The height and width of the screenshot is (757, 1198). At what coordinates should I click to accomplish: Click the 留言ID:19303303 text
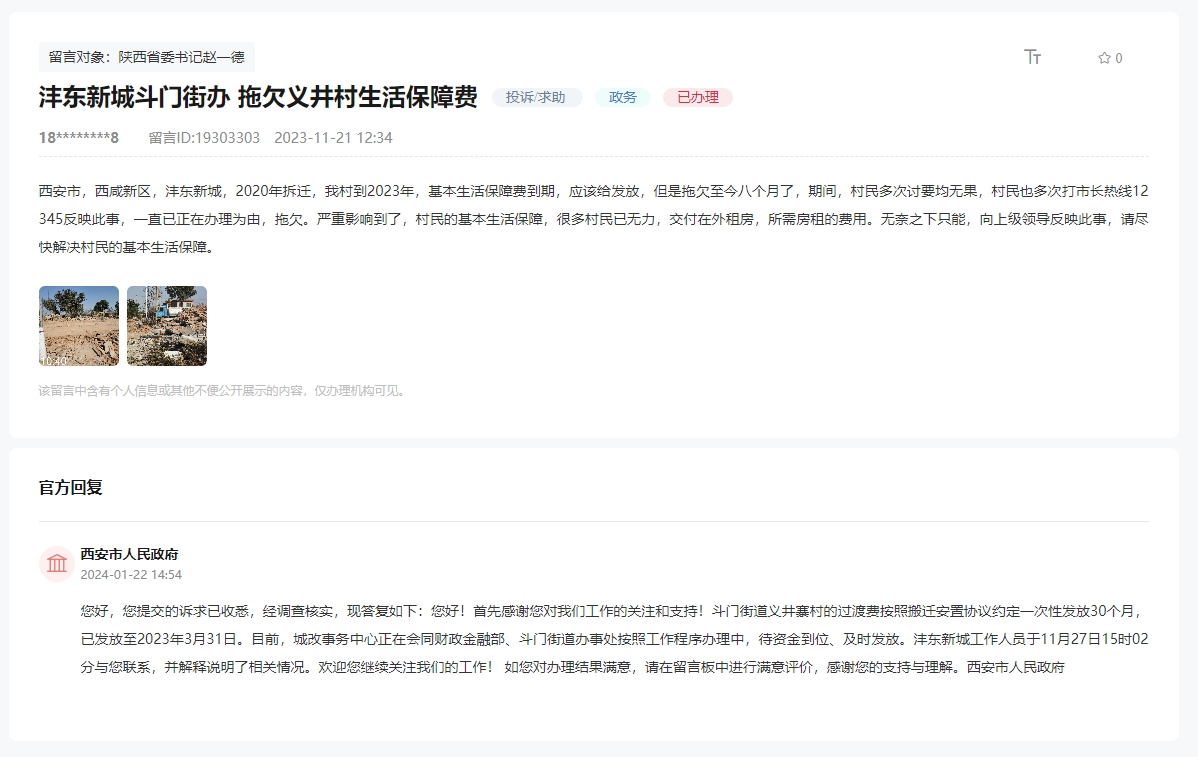[x=204, y=138]
